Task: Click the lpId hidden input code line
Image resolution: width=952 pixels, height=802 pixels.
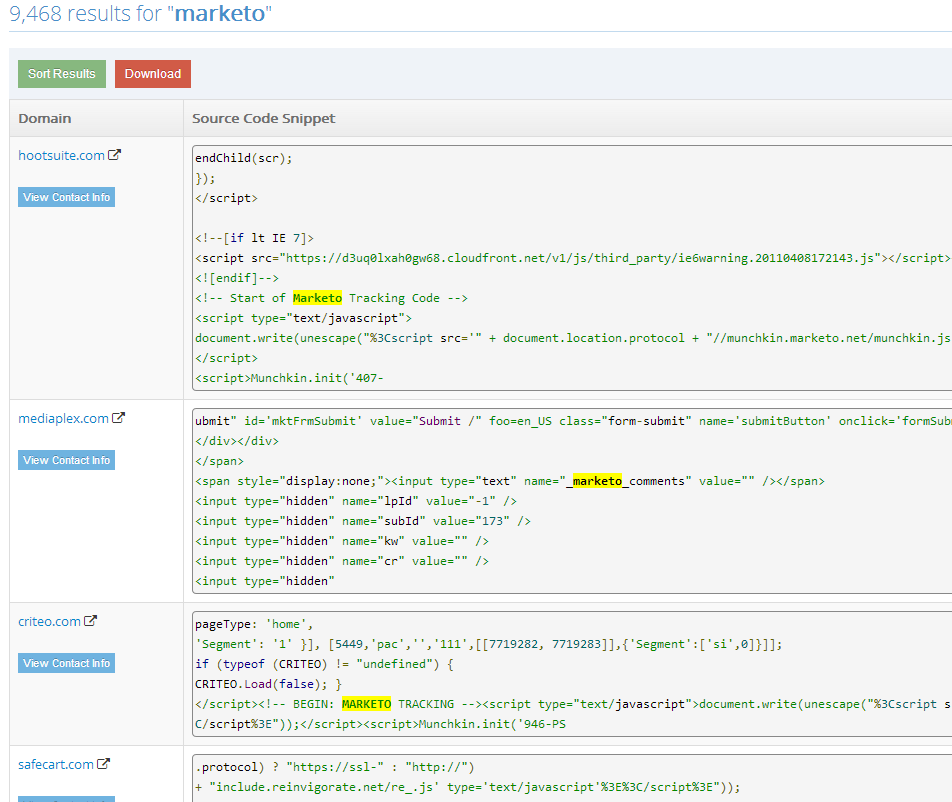Action: tap(356, 501)
